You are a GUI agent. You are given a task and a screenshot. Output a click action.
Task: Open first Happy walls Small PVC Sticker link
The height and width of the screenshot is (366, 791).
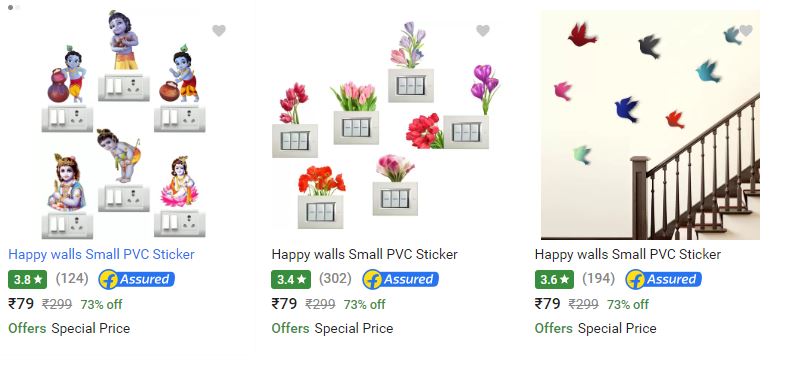[101, 254]
